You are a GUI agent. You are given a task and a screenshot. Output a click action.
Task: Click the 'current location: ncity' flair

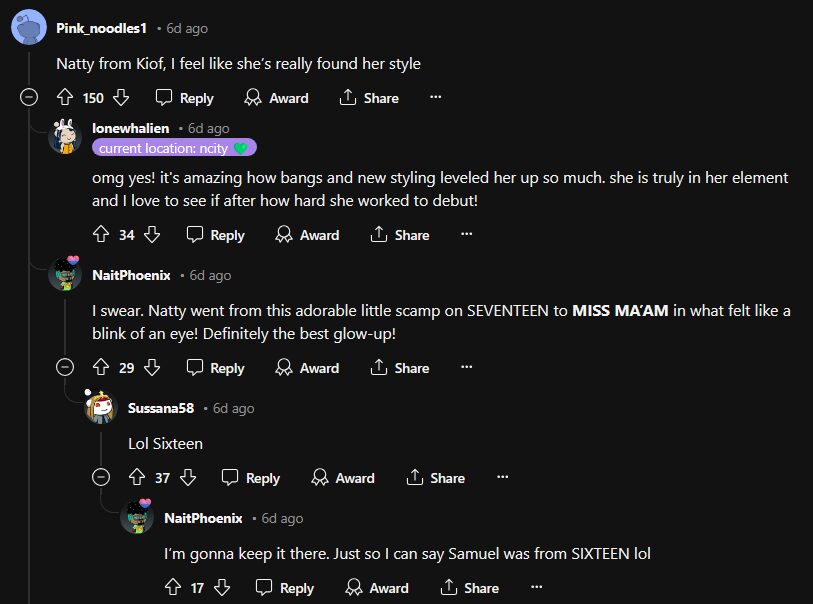[x=174, y=148]
